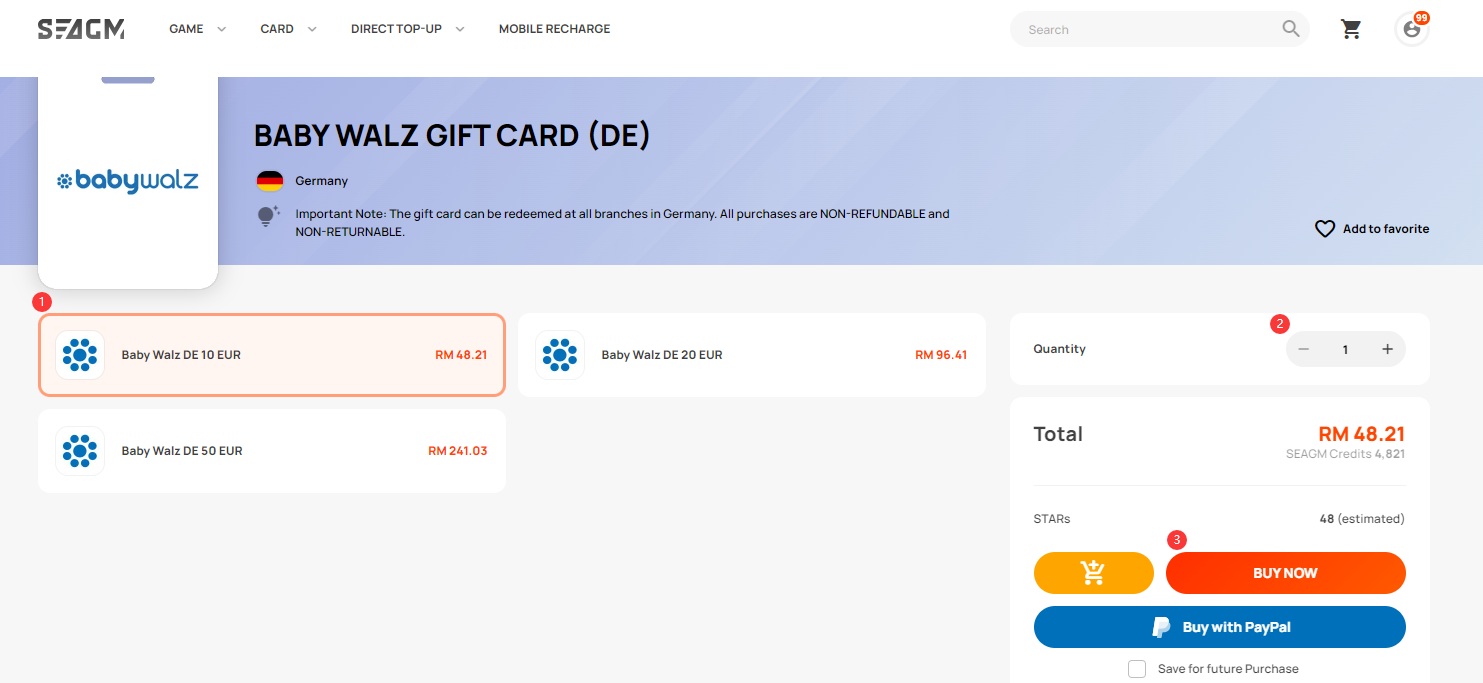Click the Baby Walz DE 20 EUR icon
The image size is (1483, 683).
click(x=560, y=355)
